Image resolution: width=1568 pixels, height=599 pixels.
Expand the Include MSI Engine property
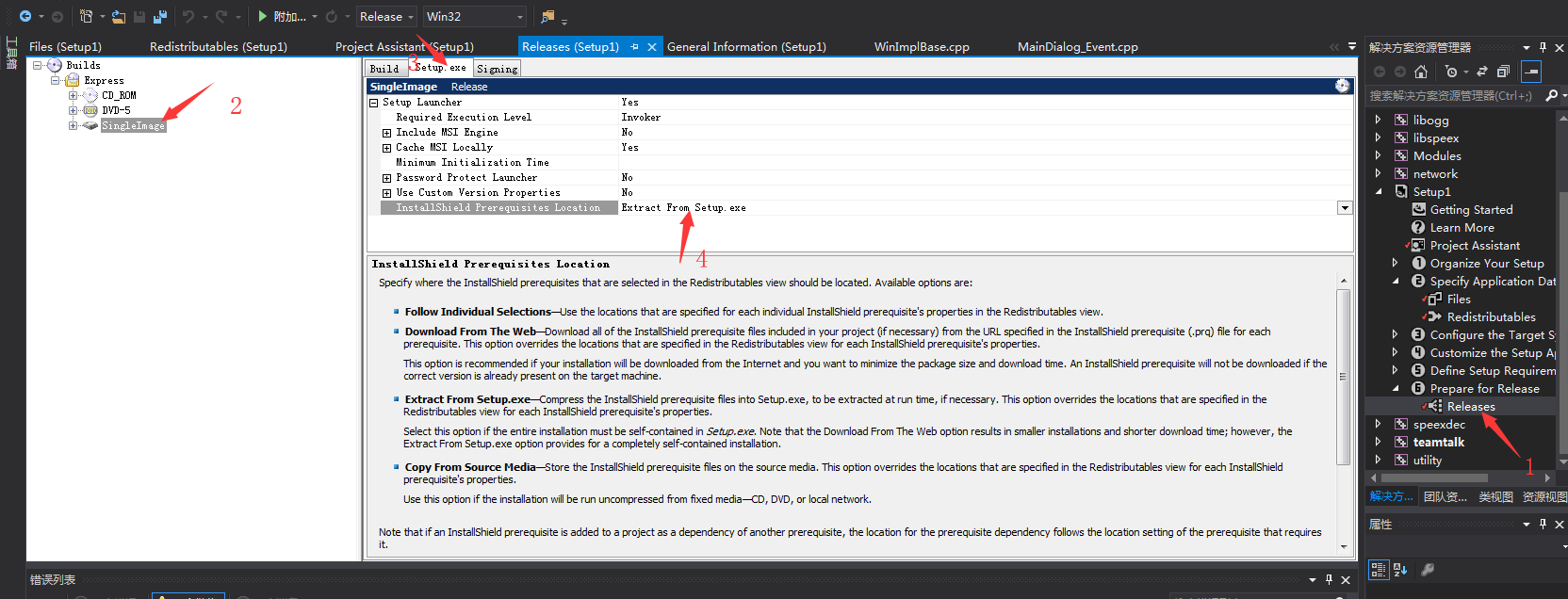386,133
